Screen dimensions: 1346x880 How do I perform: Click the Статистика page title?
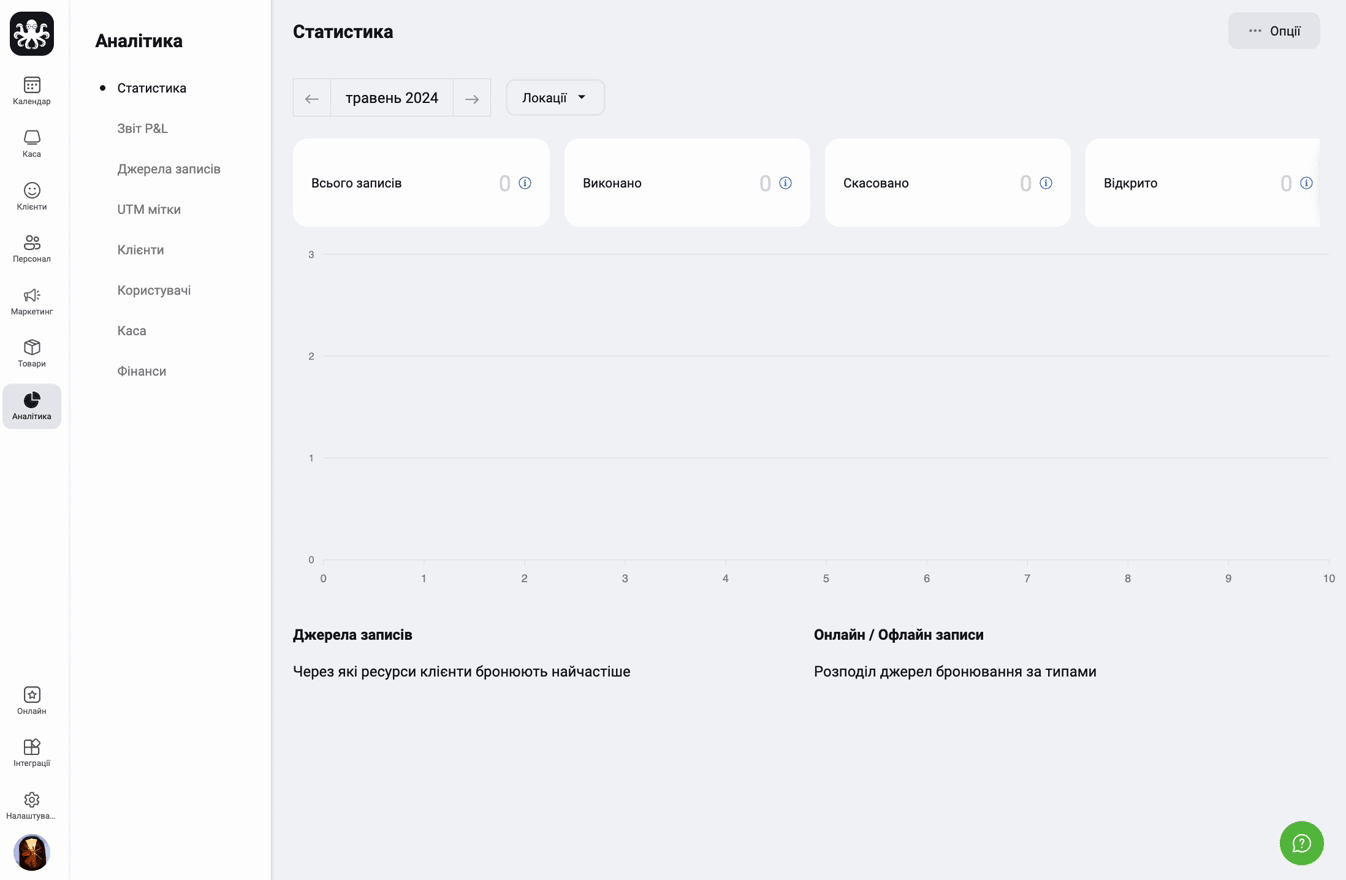point(343,32)
